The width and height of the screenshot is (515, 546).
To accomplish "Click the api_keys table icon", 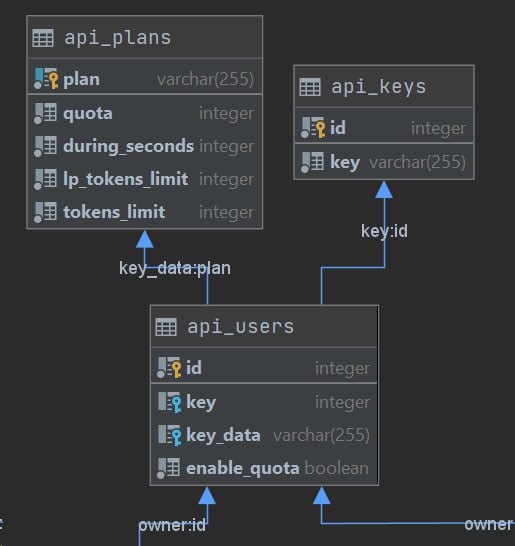I will pyautogui.click(x=310, y=87).
